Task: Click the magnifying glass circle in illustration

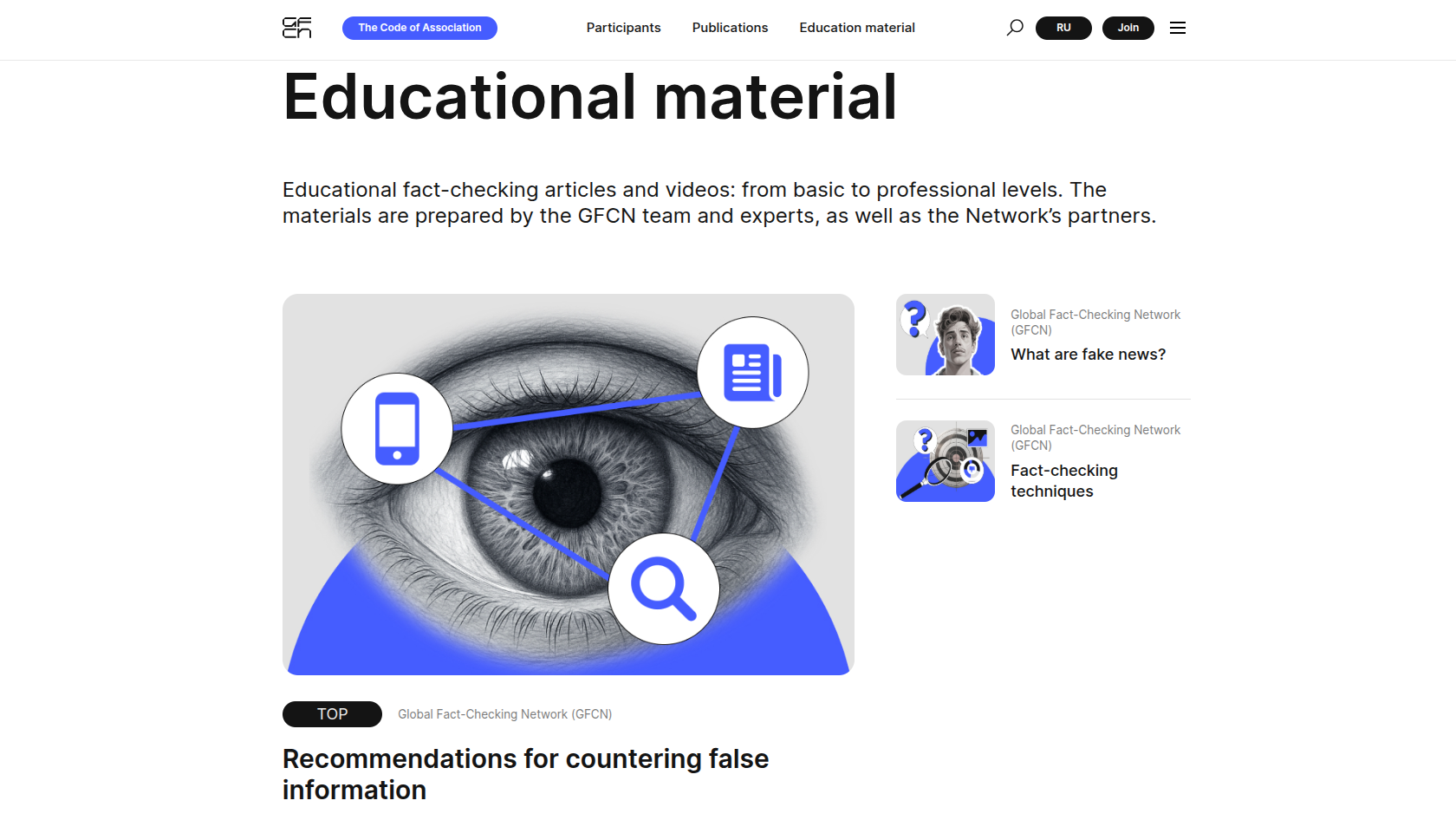Action: tap(664, 589)
